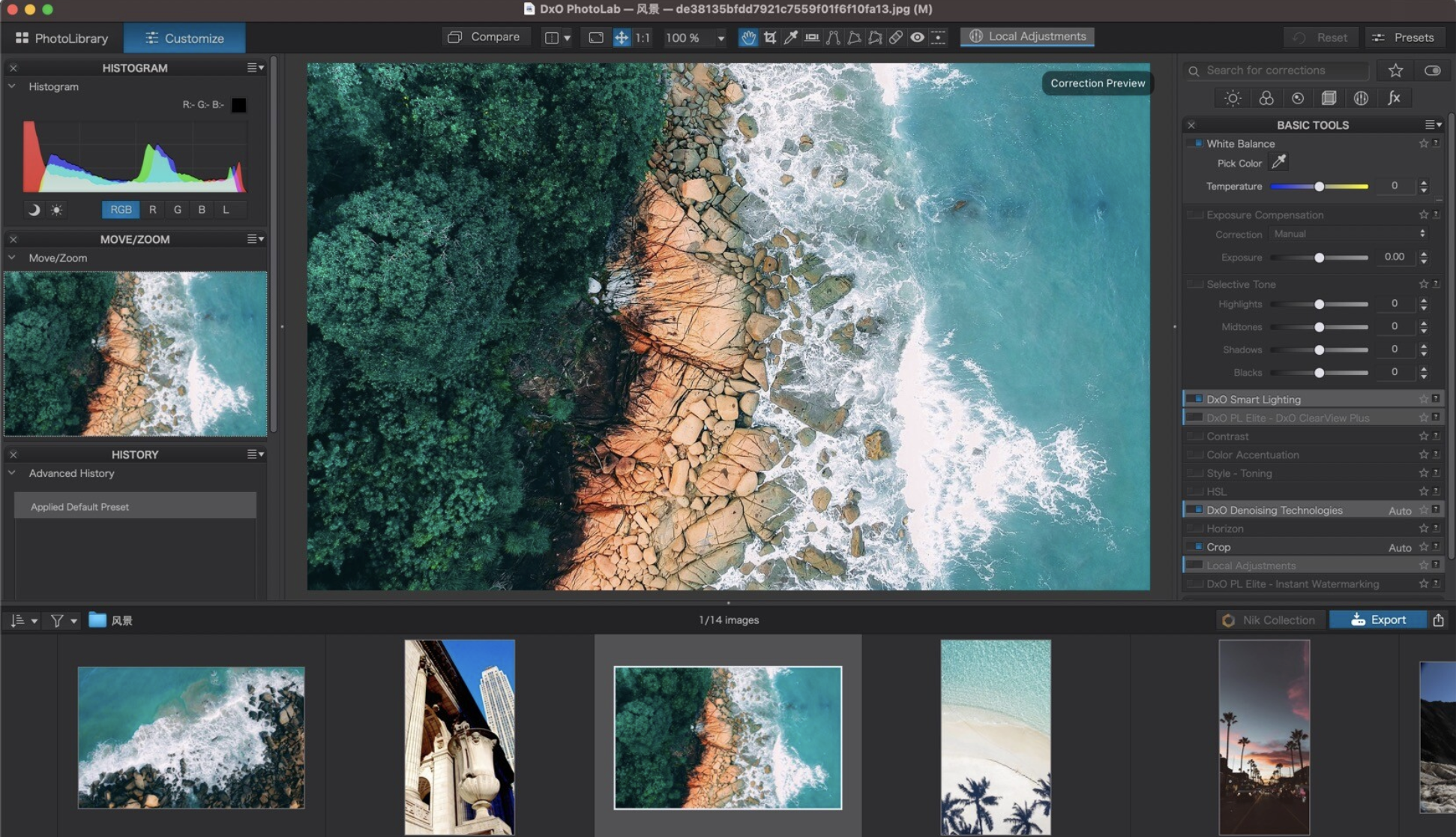Select the Crop tool in toolbar
The height and width of the screenshot is (837, 1456).
pyautogui.click(x=770, y=37)
